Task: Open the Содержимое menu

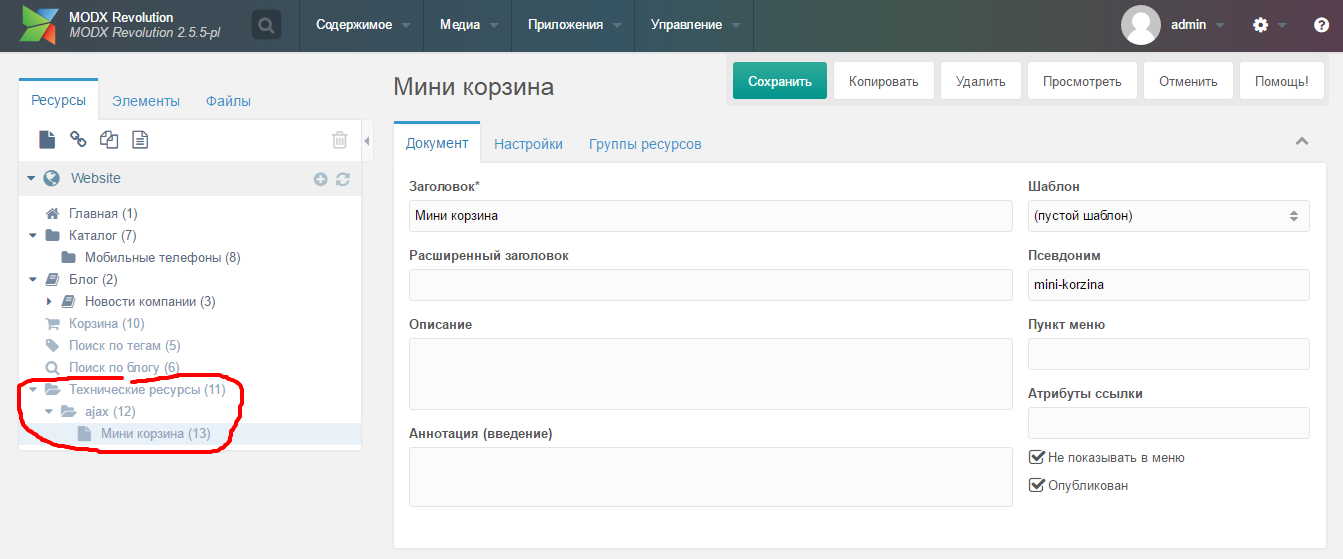Action: click(361, 25)
